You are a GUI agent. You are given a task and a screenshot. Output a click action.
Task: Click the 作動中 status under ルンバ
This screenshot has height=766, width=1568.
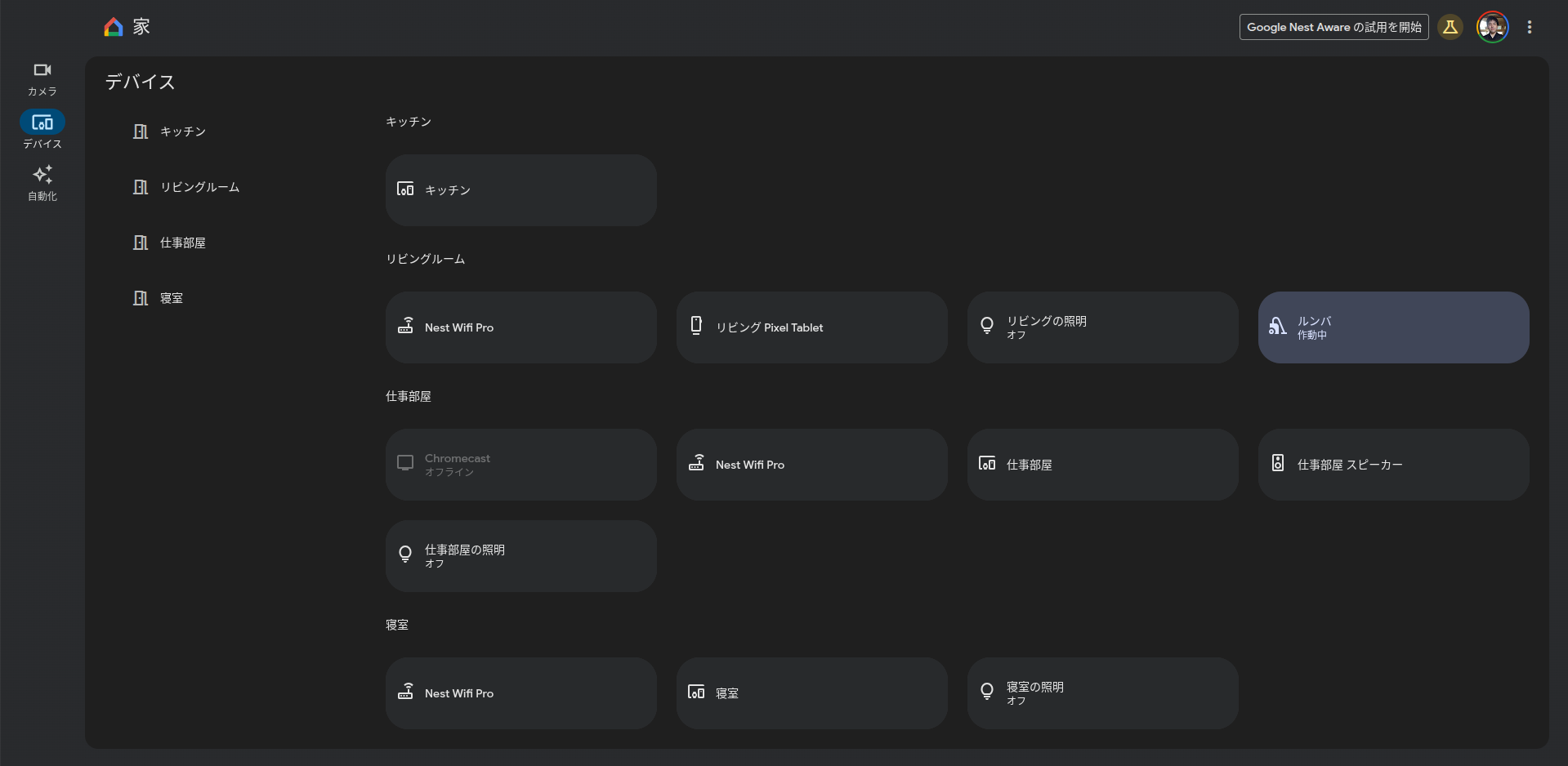point(1312,336)
